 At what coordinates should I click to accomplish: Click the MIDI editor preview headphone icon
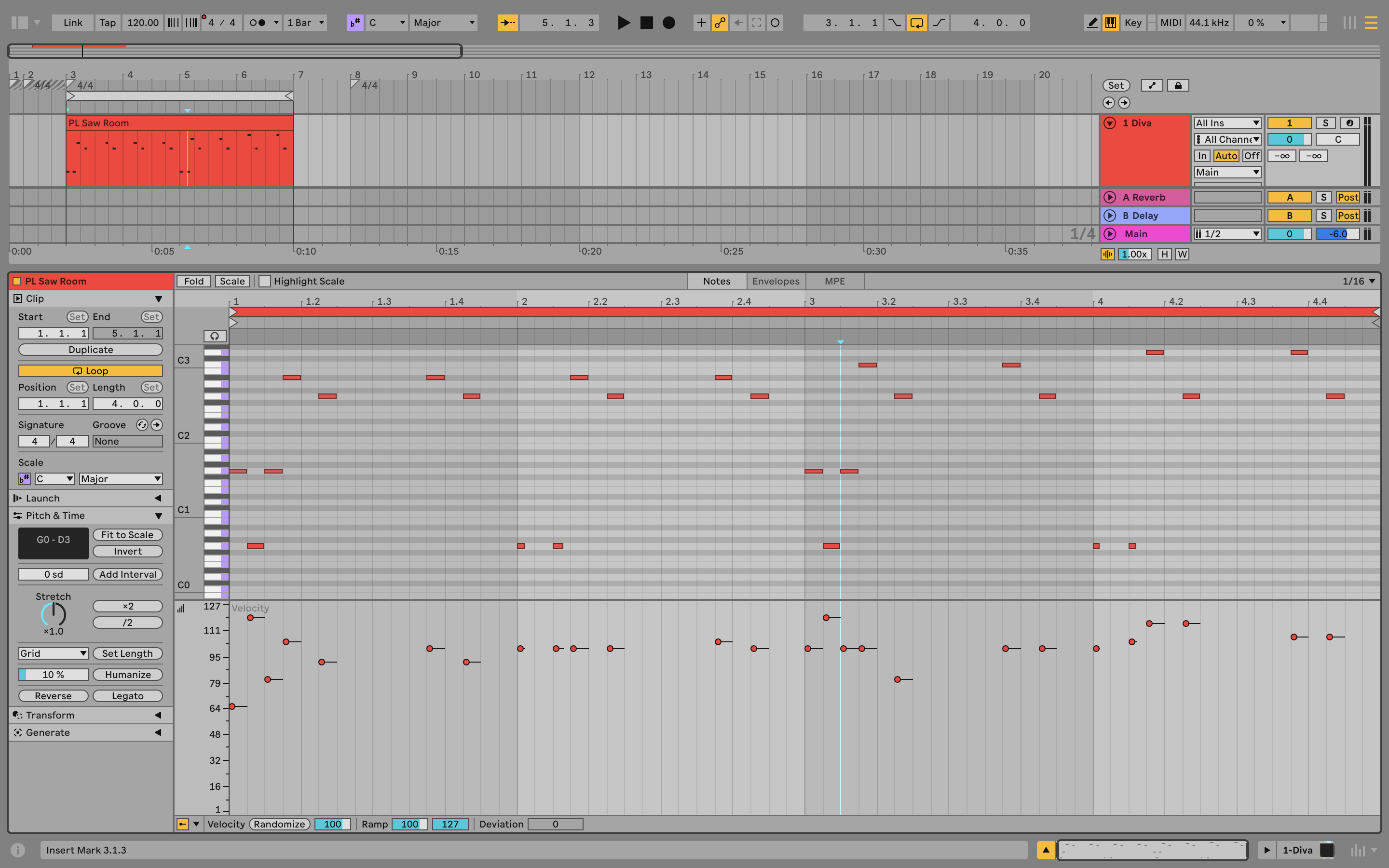[x=215, y=337]
